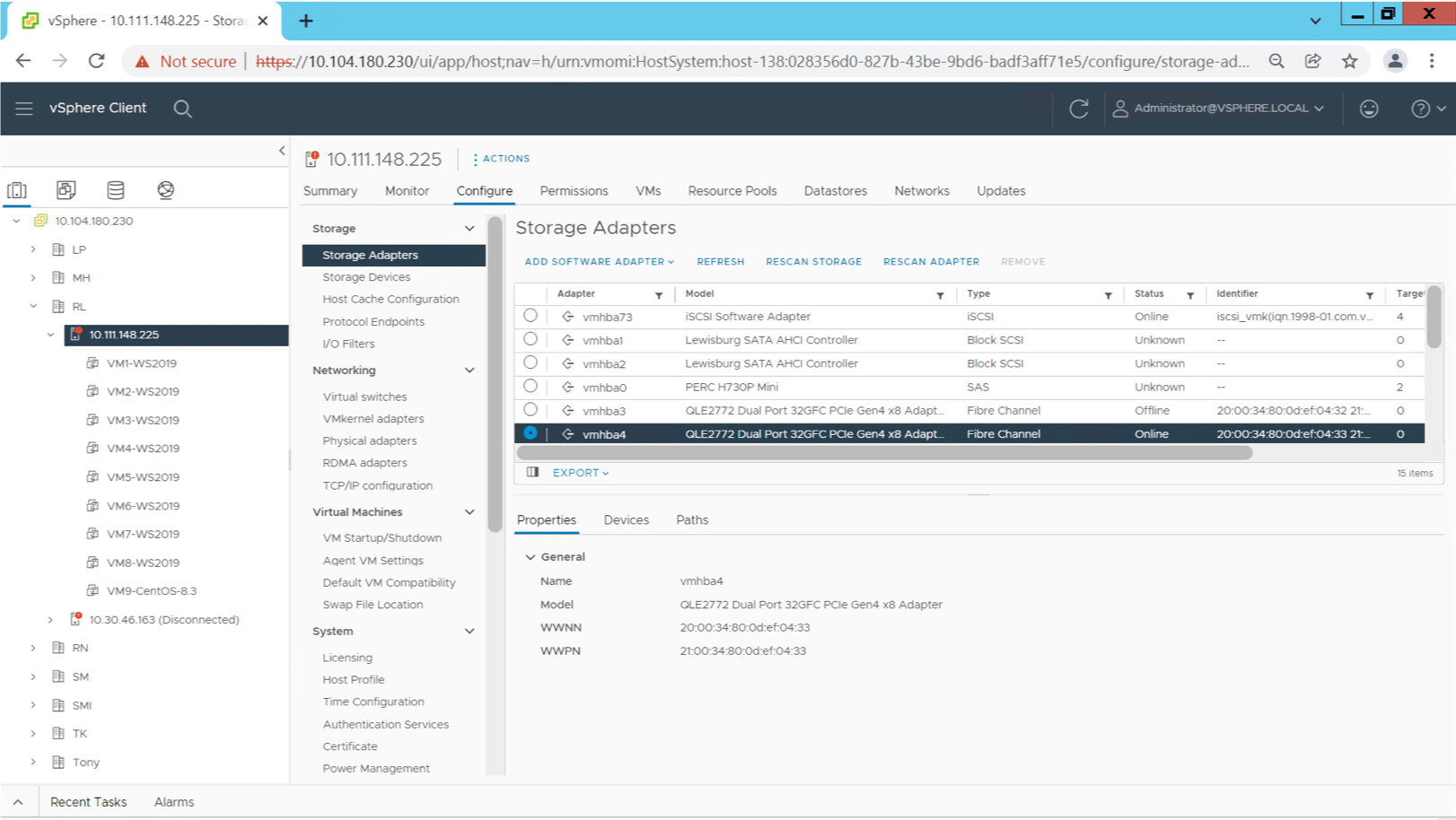Open the Export dropdown
The image size is (1456, 820).
point(581,473)
